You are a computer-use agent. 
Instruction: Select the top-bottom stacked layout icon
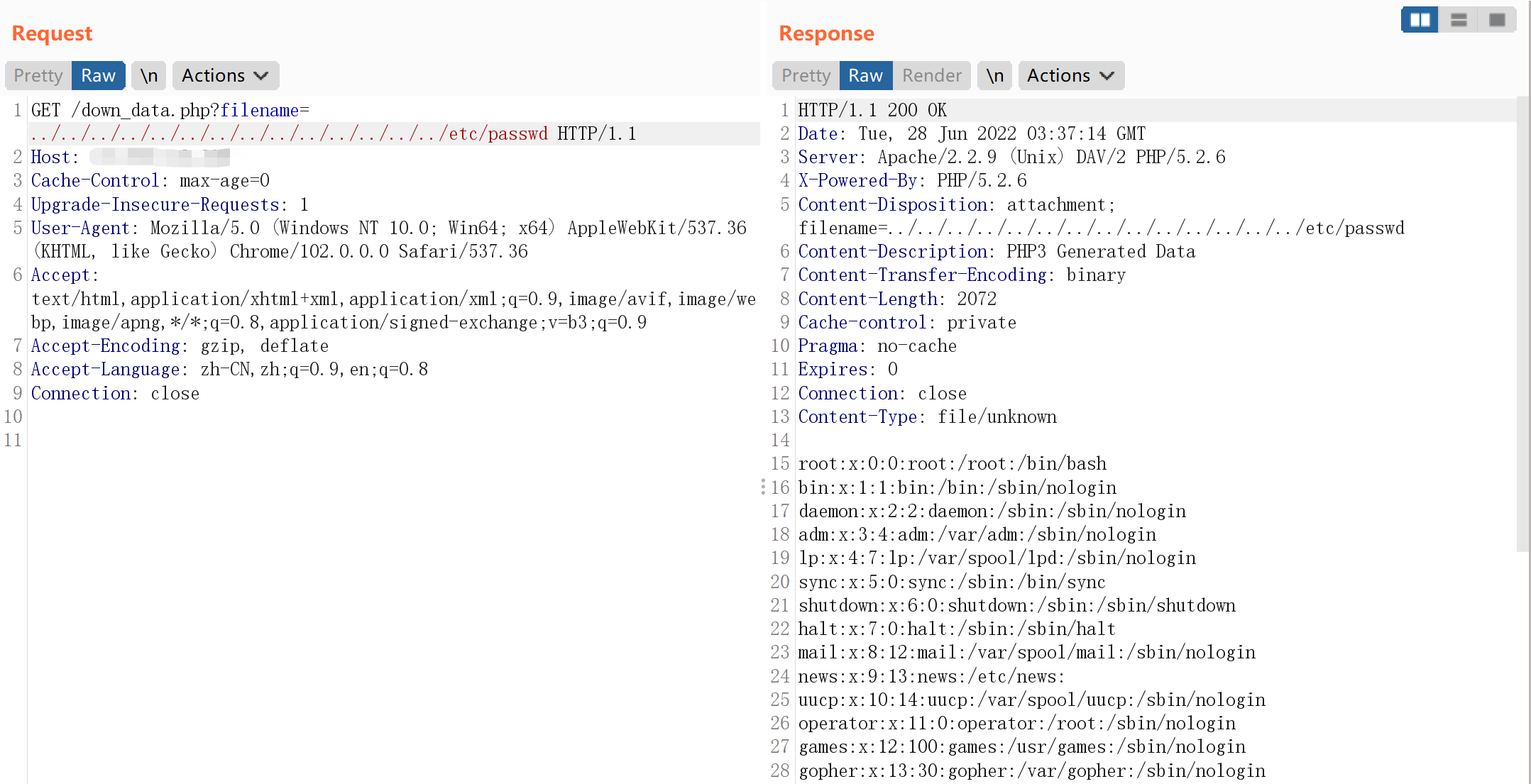tap(1459, 20)
